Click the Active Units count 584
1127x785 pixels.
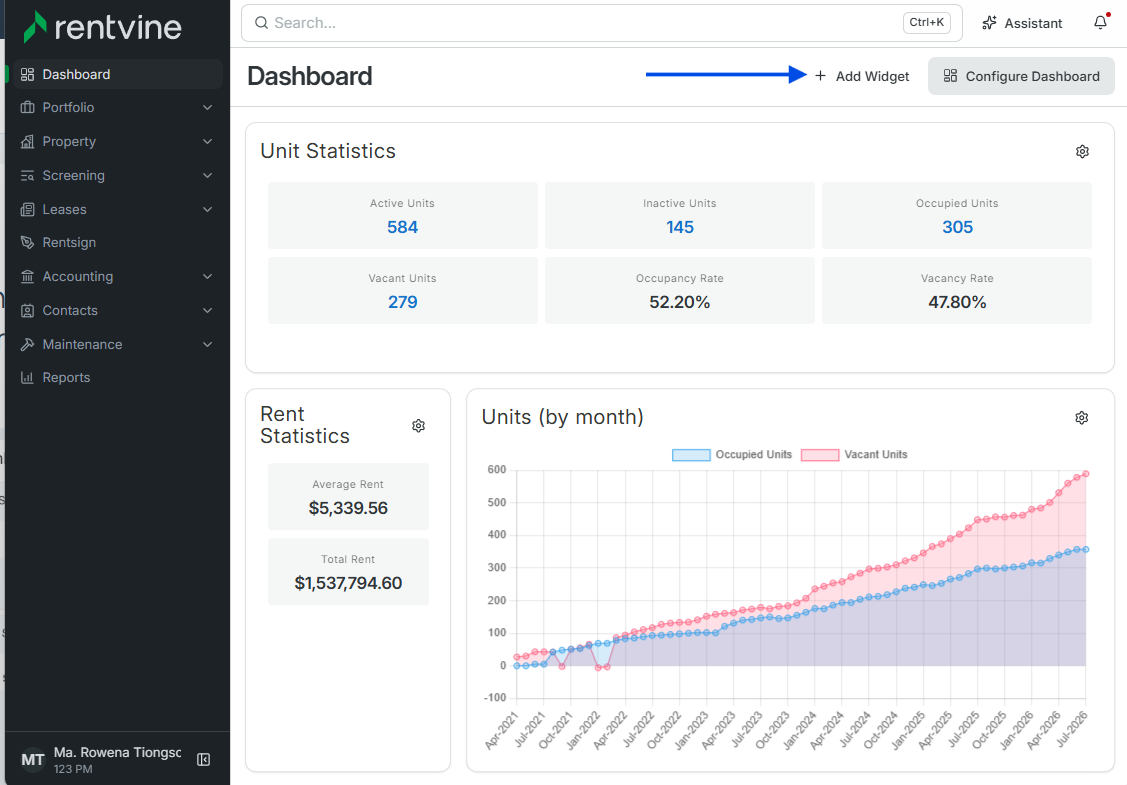[402, 227]
